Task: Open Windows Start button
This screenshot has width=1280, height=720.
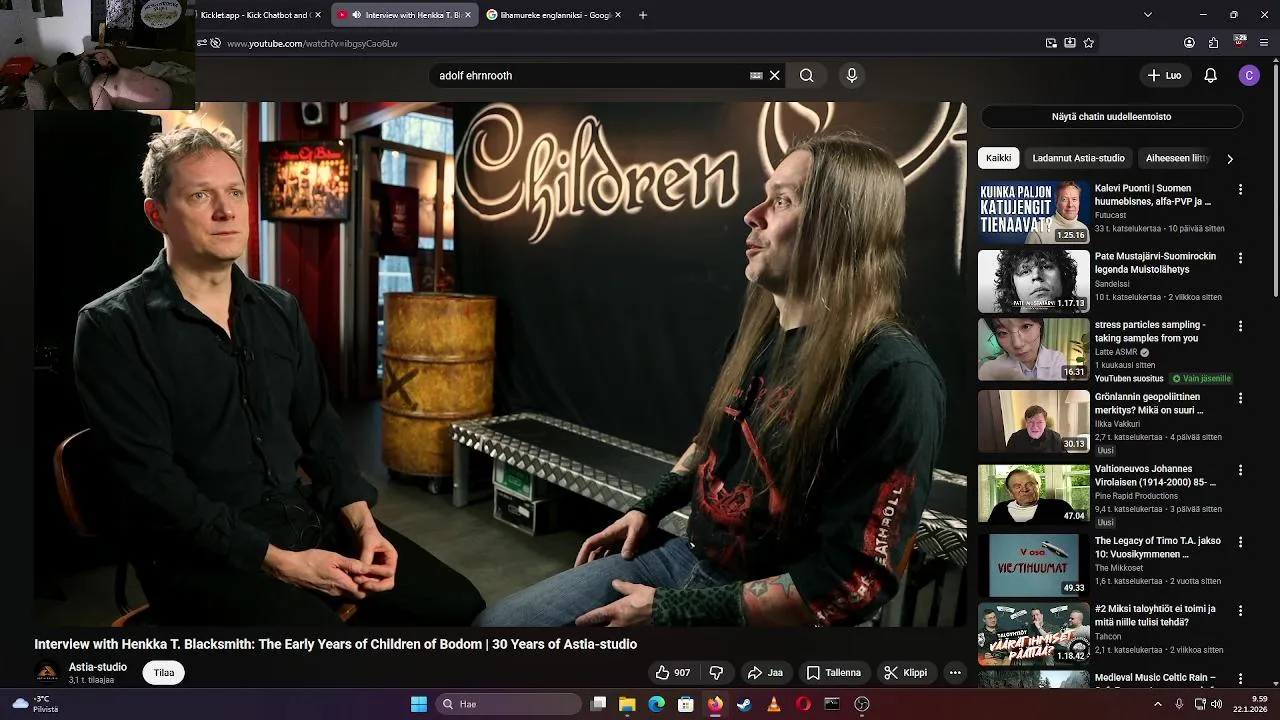Action: pos(419,704)
